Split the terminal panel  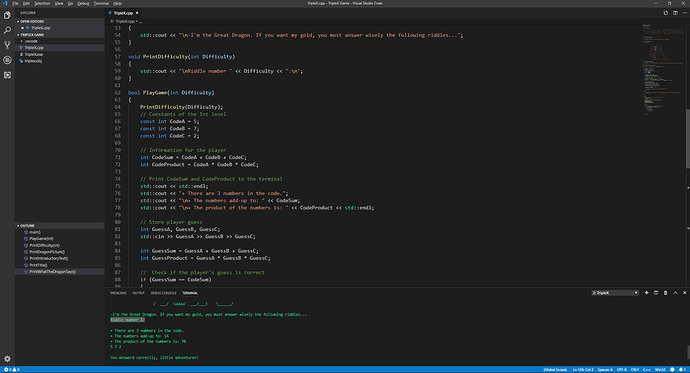pyautogui.click(x=656, y=293)
